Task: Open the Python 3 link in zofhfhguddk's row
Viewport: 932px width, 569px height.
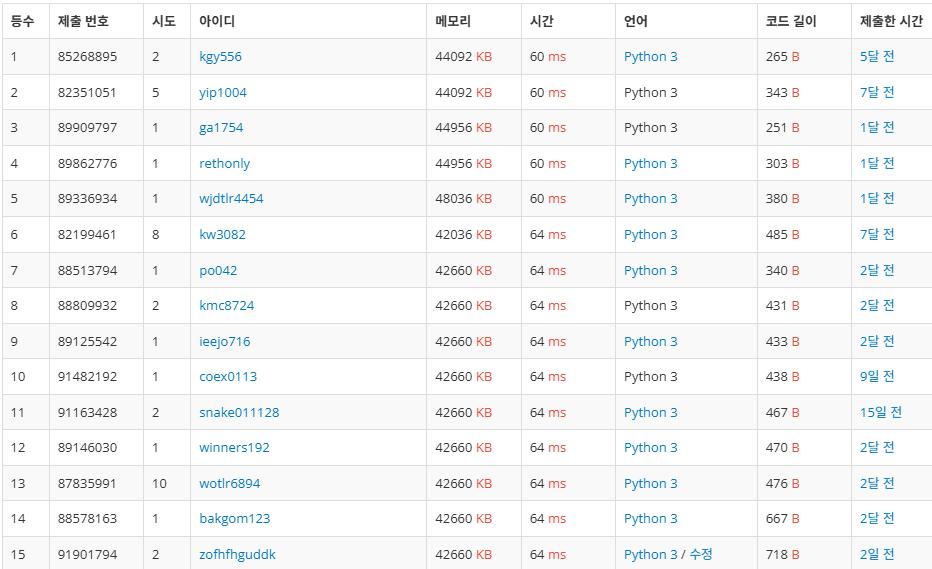Action: pyautogui.click(x=650, y=555)
